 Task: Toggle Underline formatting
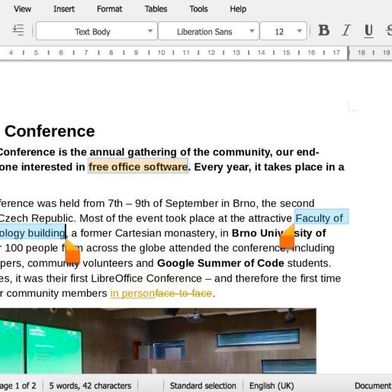(369, 31)
